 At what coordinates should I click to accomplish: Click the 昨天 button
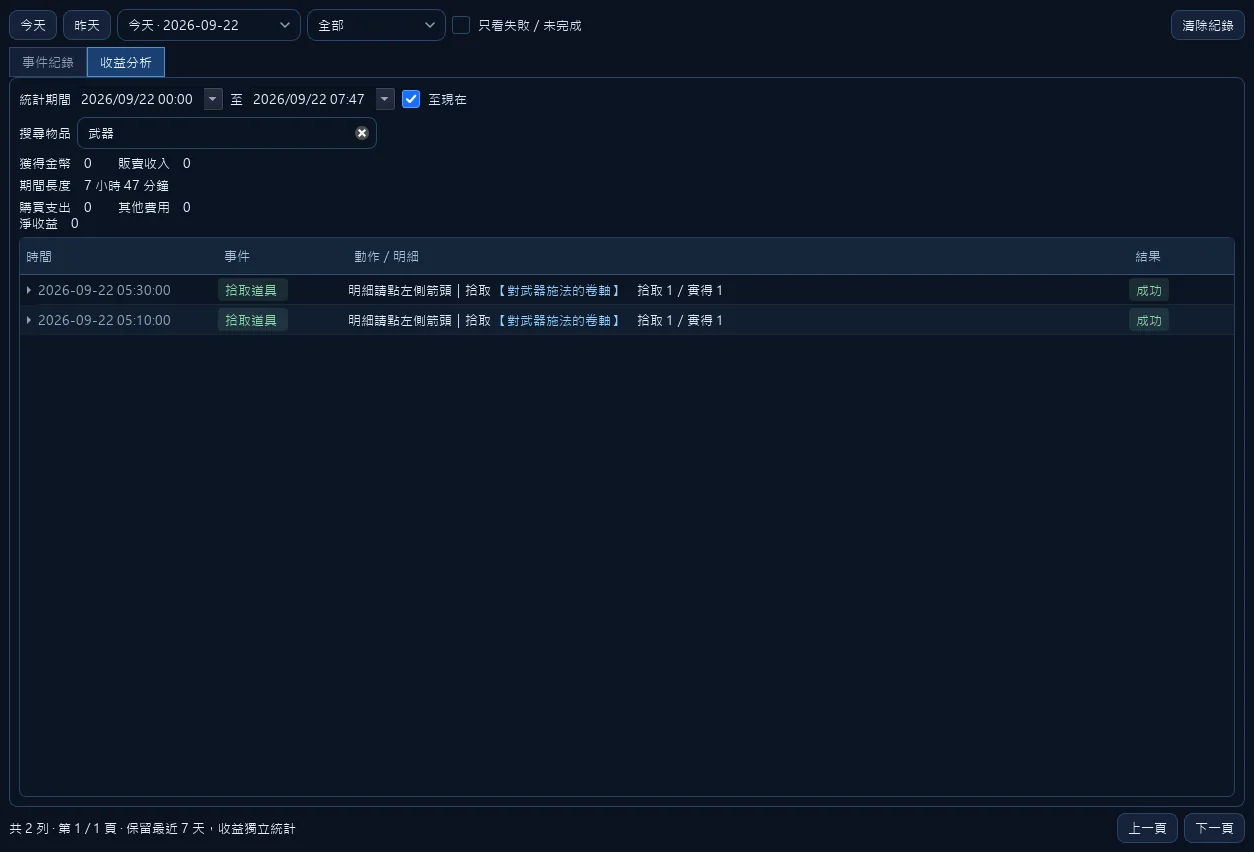point(87,25)
